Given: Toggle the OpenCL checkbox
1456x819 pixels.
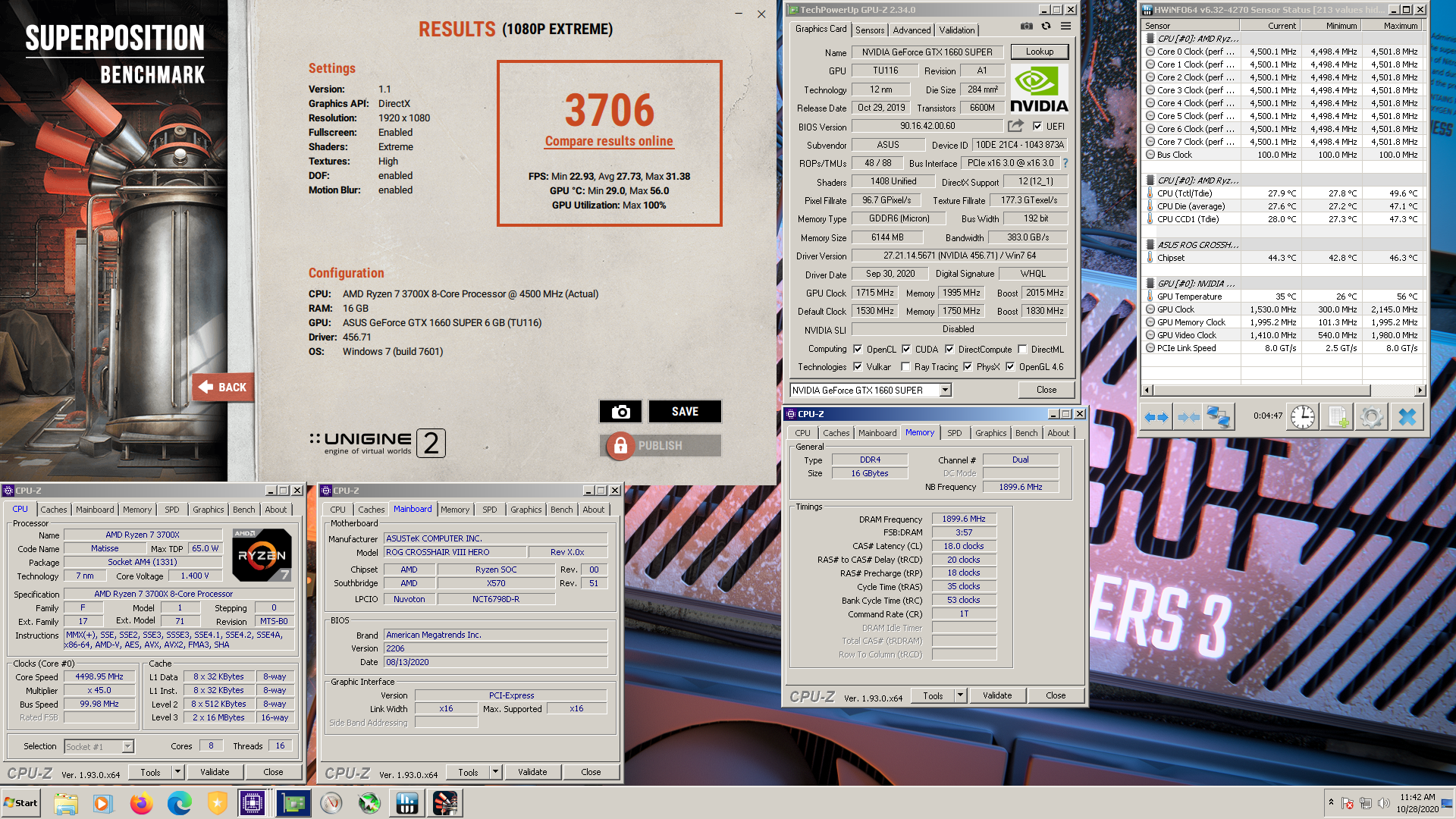Looking at the screenshot, I should point(858,350).
